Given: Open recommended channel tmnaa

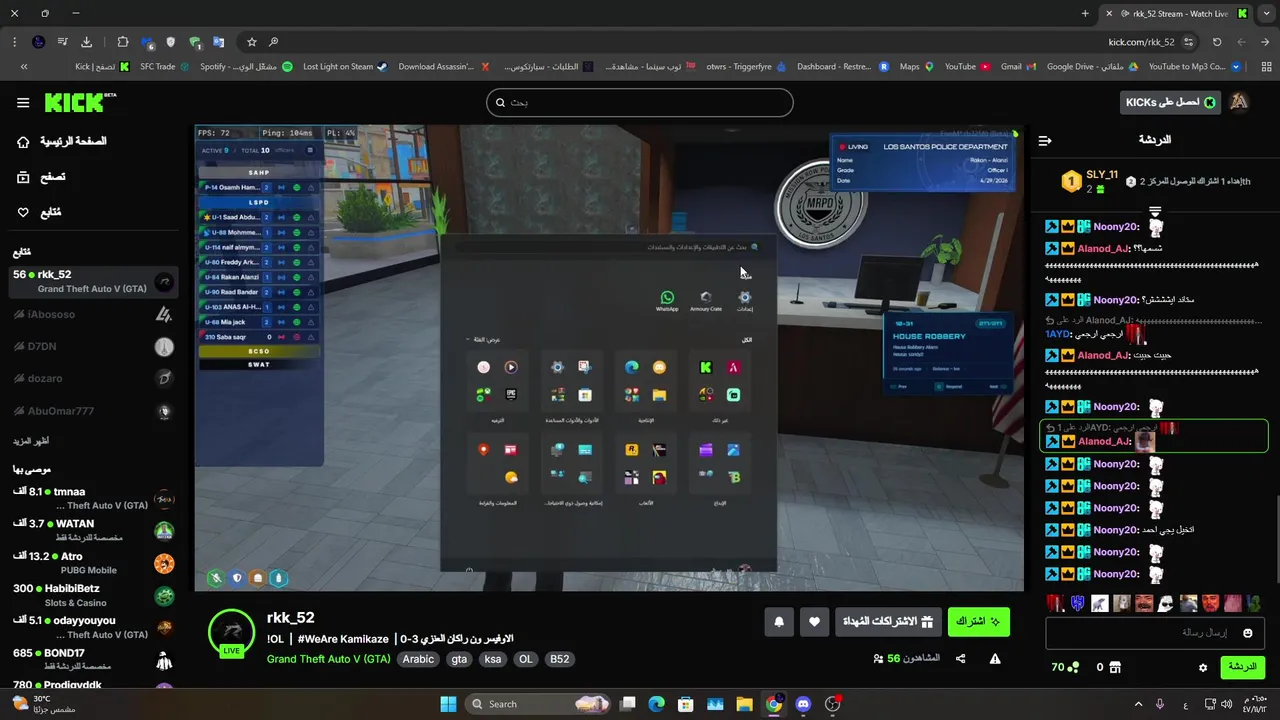Looking at the screenshot, I should [x=93, y=498].
